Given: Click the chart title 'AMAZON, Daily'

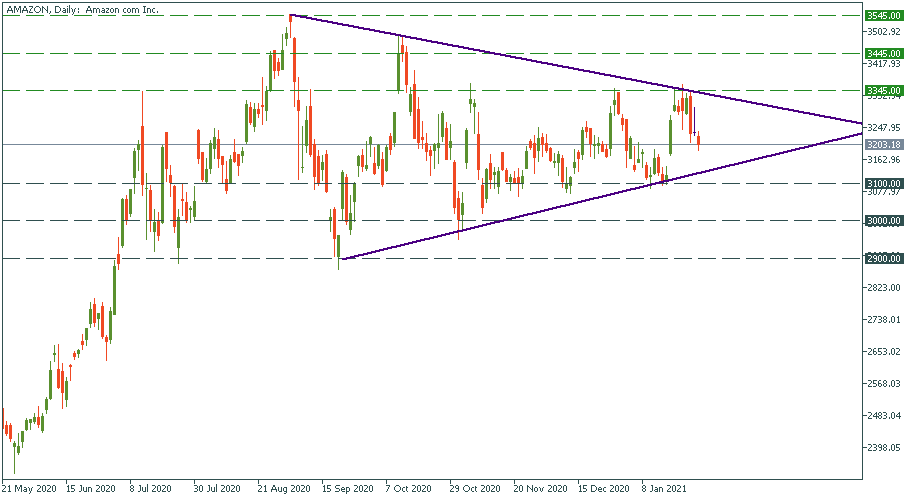Looking at the screenshot, I should [75, 8].
